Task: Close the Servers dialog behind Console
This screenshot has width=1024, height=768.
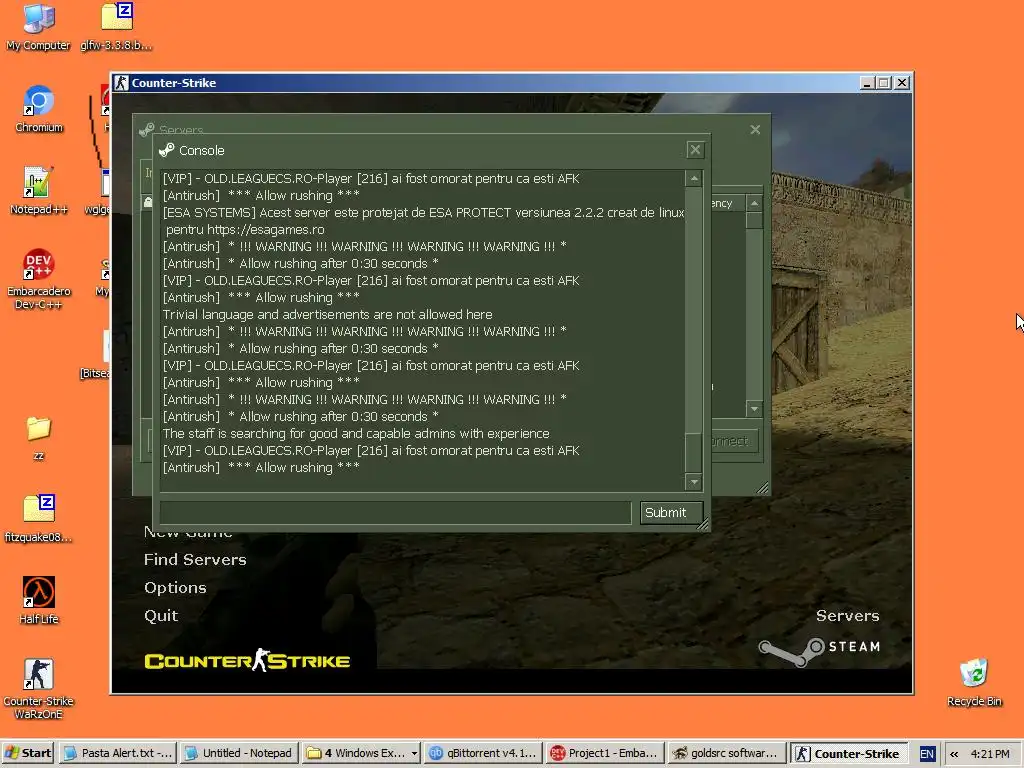Action: (x=755, y=130)
